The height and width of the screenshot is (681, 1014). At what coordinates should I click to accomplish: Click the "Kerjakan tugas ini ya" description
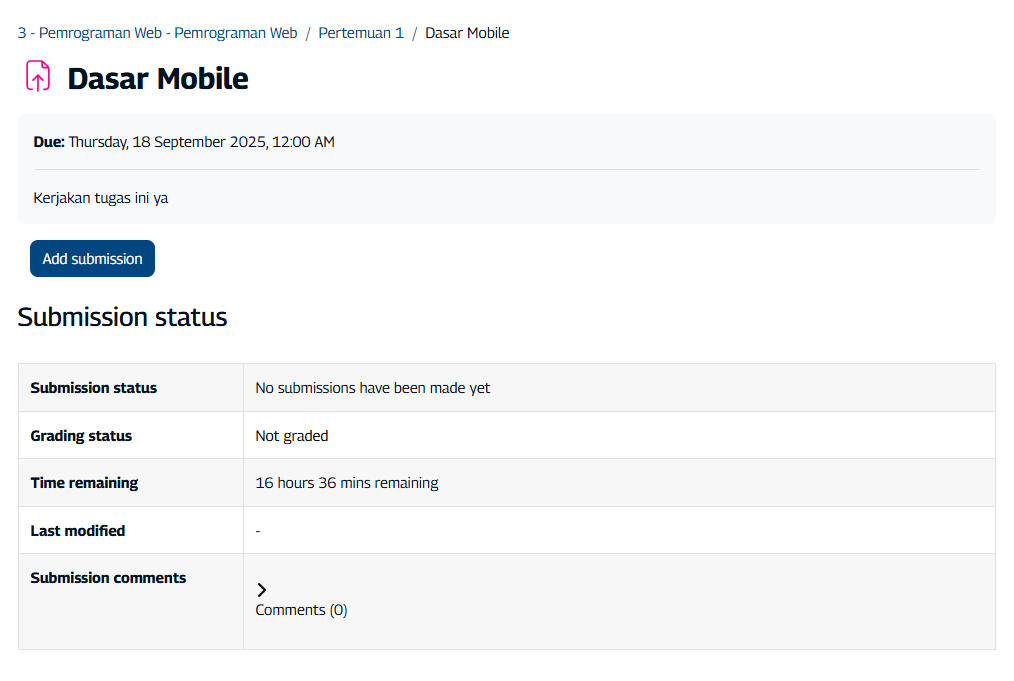(101, 198)
